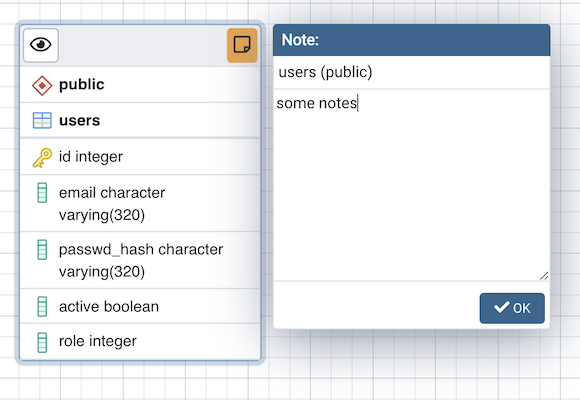
Task: Click the blue table icon beside users
Action: [42, 121]
